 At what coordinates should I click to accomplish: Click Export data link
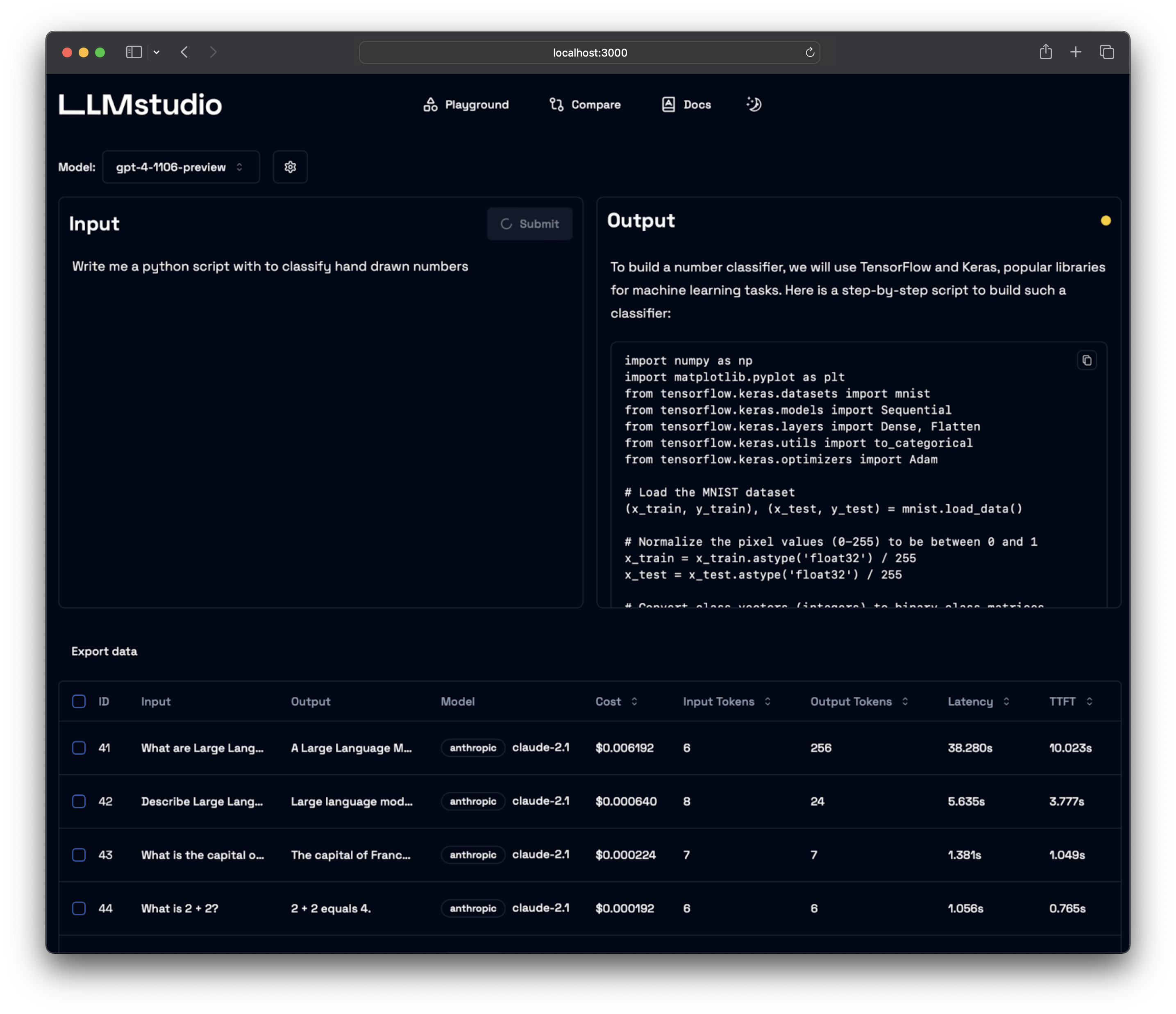point(104,651)
